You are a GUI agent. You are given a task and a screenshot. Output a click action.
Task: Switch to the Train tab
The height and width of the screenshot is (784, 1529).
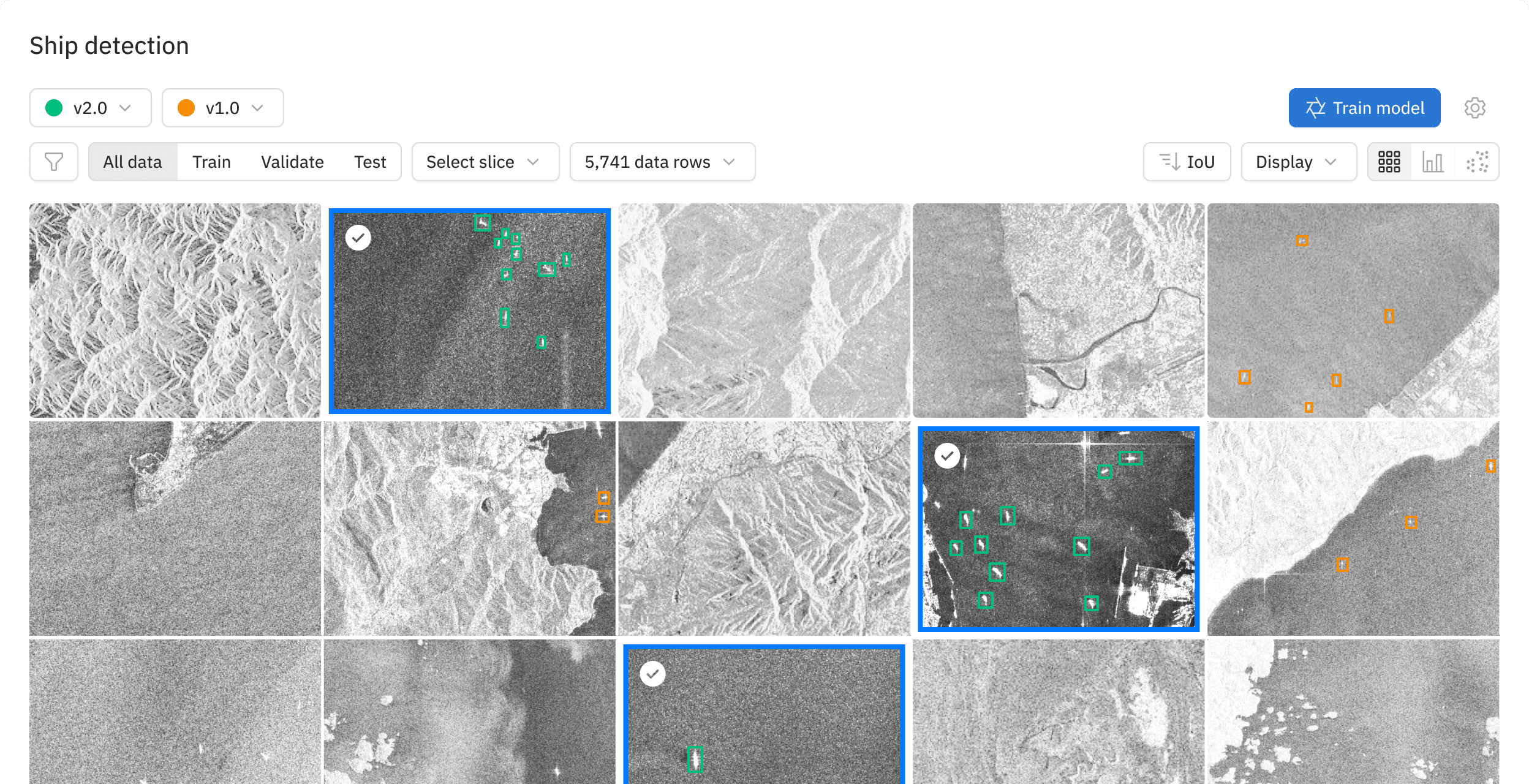[x=211, y=162]
